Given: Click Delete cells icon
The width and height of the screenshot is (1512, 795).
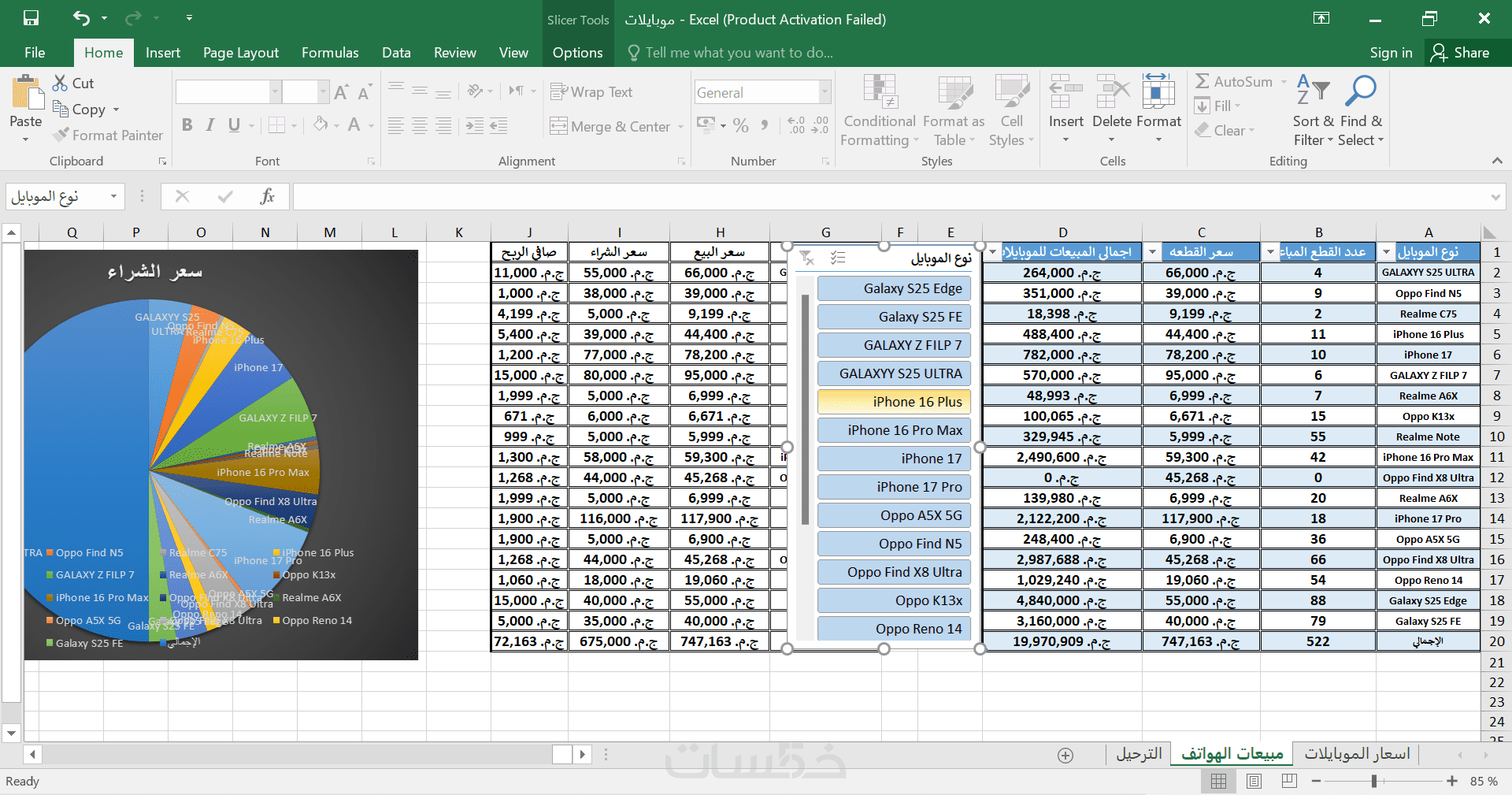Looking at the screenshot, I should pos(1112,92).
